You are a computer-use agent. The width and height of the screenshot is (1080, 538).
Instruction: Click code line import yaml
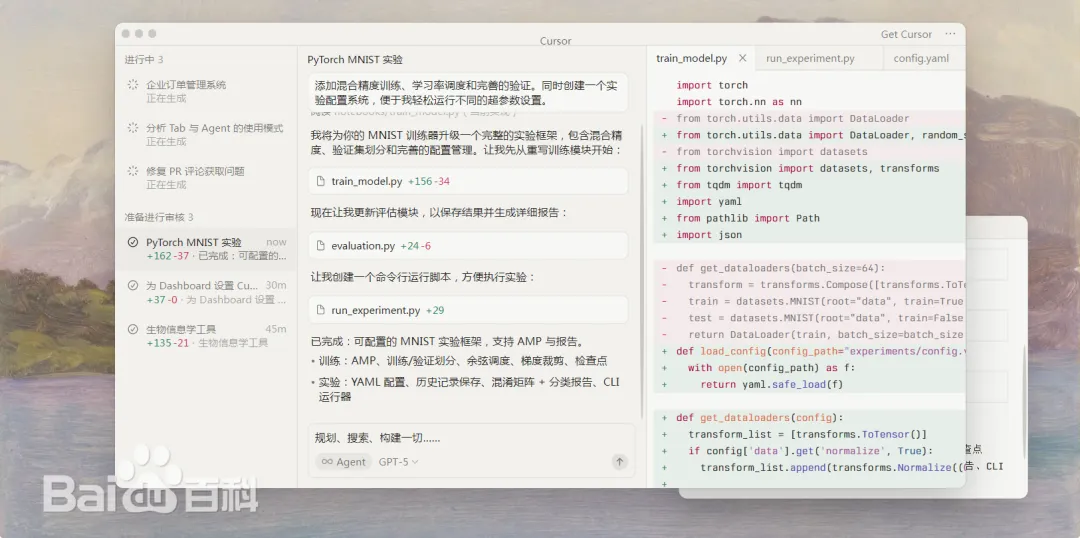coord(709,202)
